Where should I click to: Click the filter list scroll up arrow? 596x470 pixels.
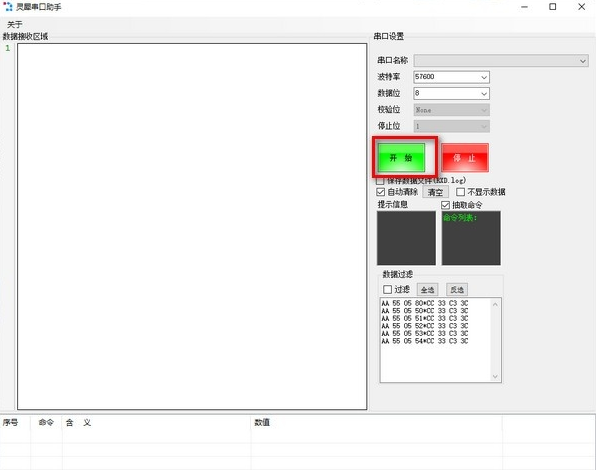[495, 304]
